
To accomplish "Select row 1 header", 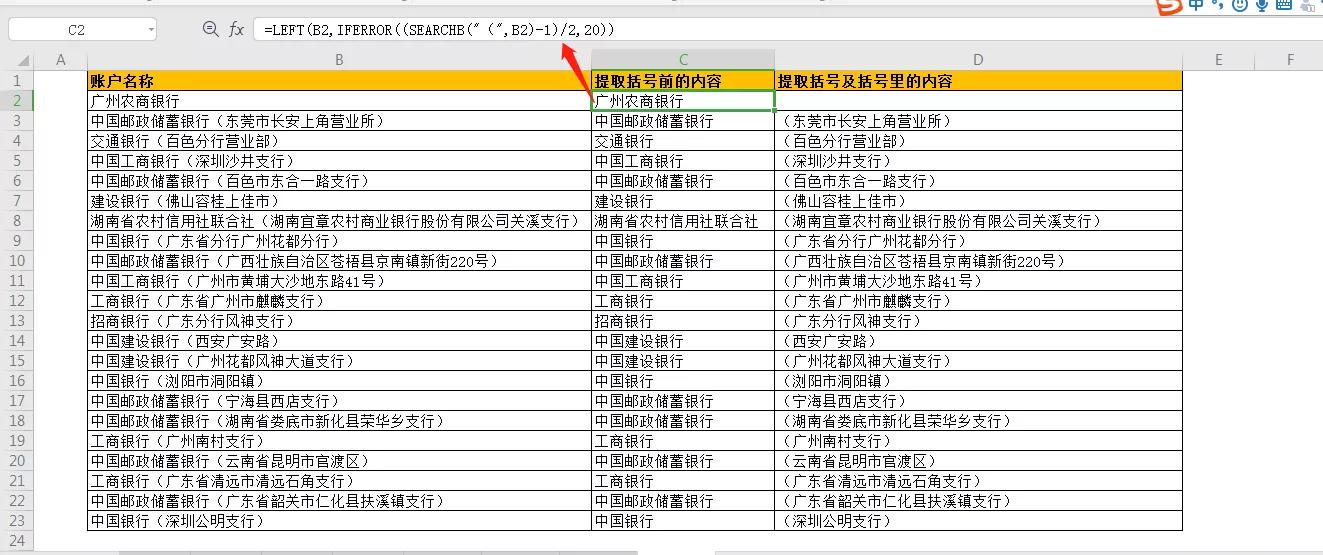I will [17, 81].
